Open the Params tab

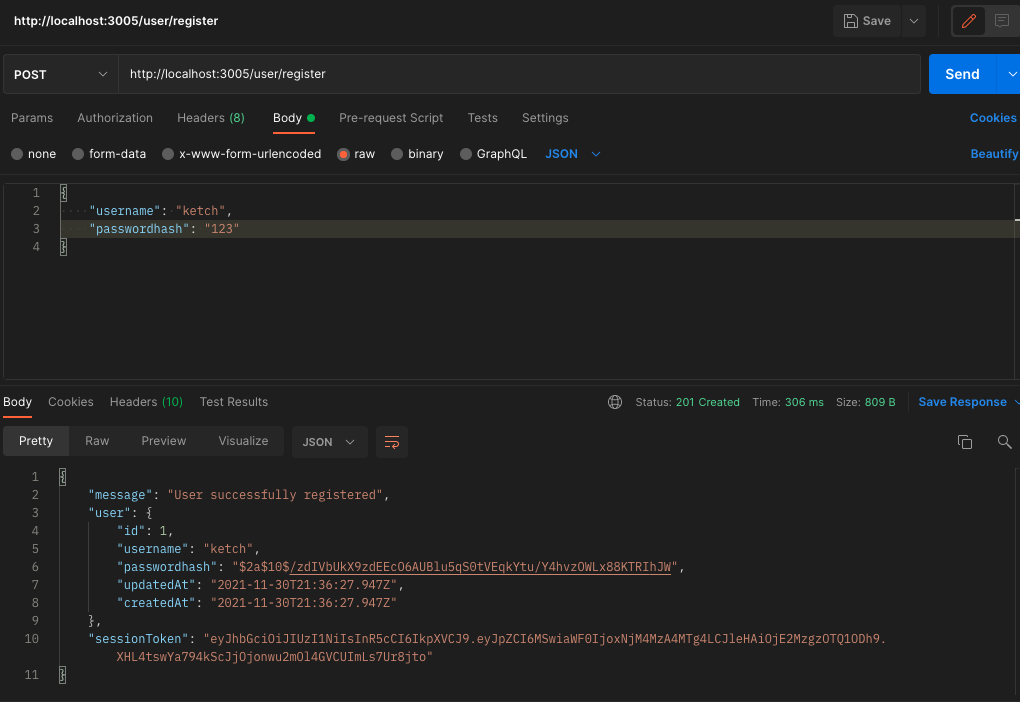click(32, 118)
